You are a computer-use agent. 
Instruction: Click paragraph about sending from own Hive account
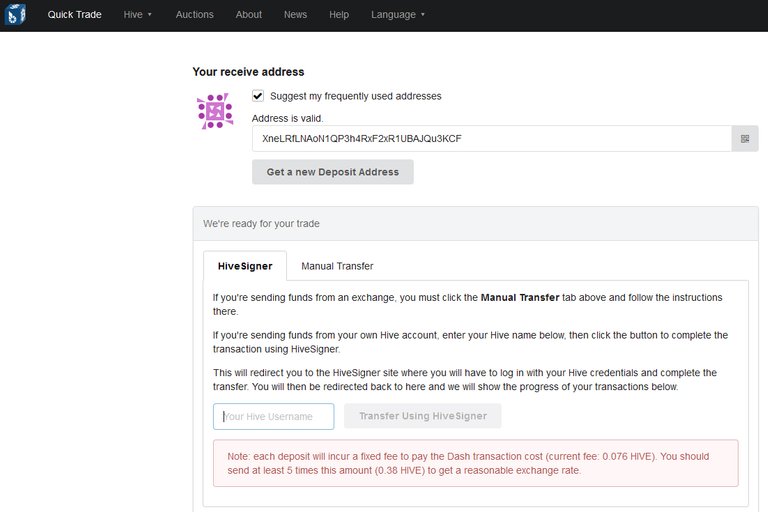coord(470,342)
